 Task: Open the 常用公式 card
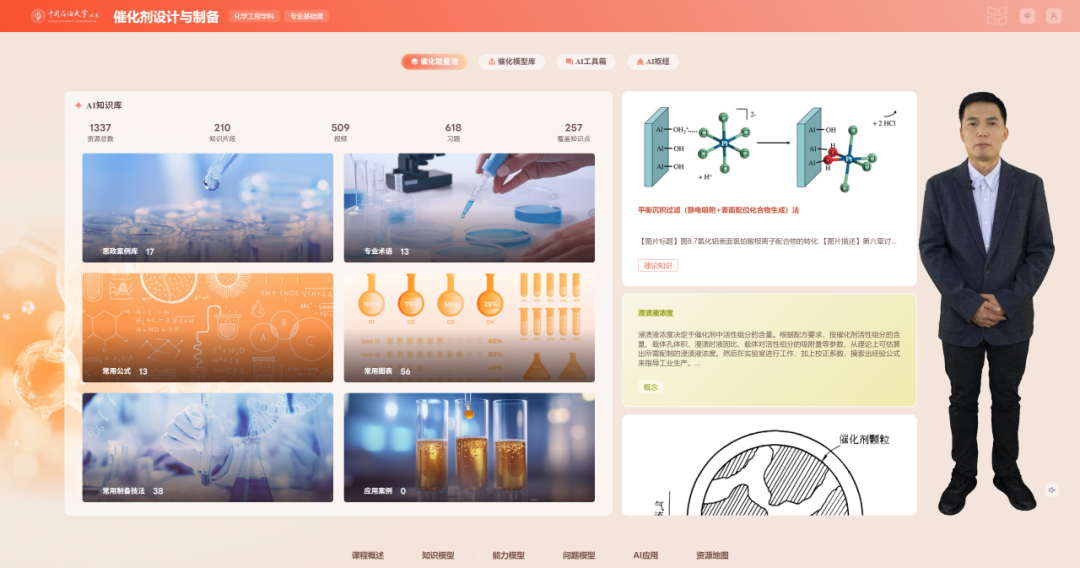pyautogui.click(x=207, y=327)
